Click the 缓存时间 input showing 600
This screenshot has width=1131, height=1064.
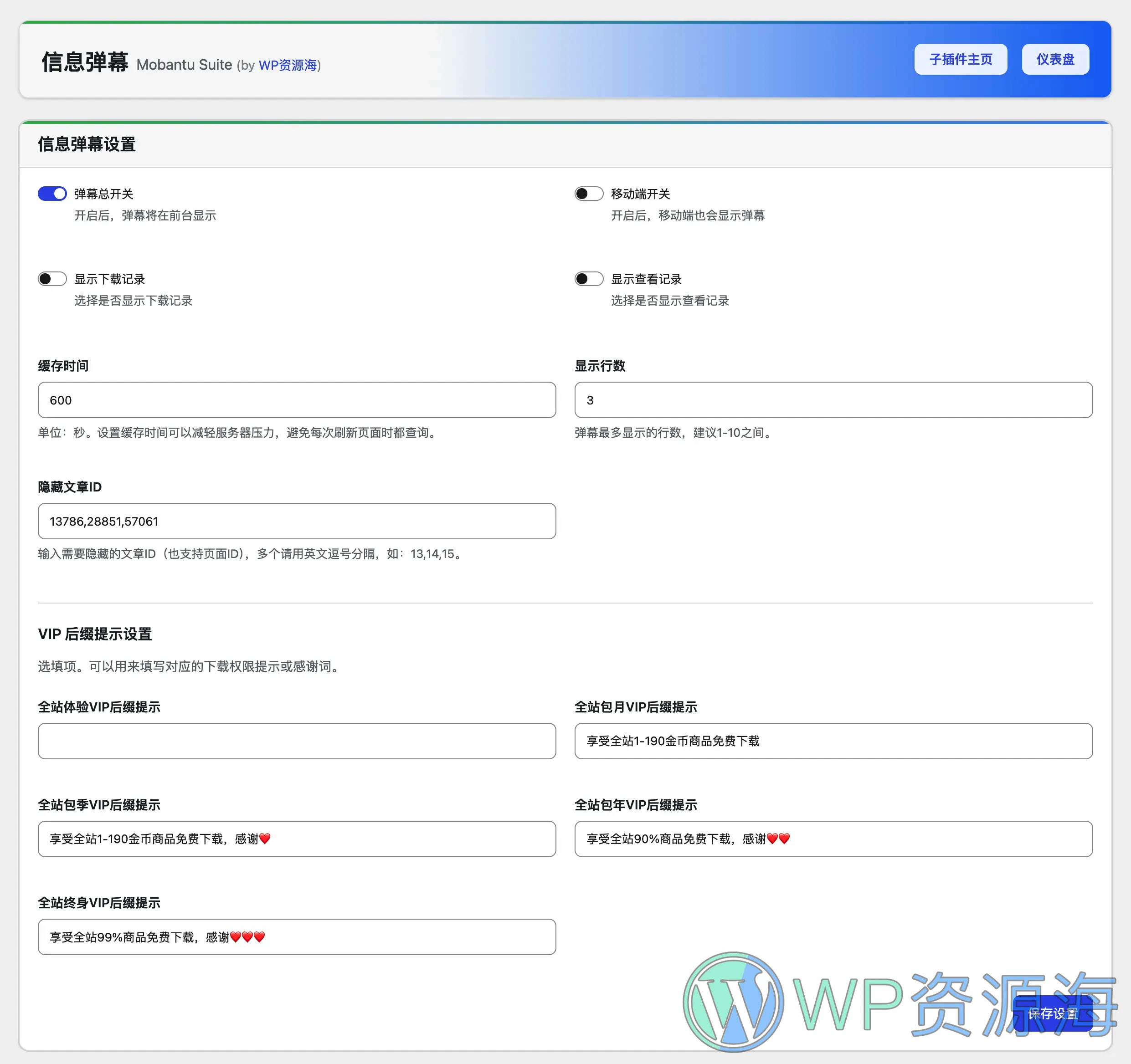pos(296,400)
